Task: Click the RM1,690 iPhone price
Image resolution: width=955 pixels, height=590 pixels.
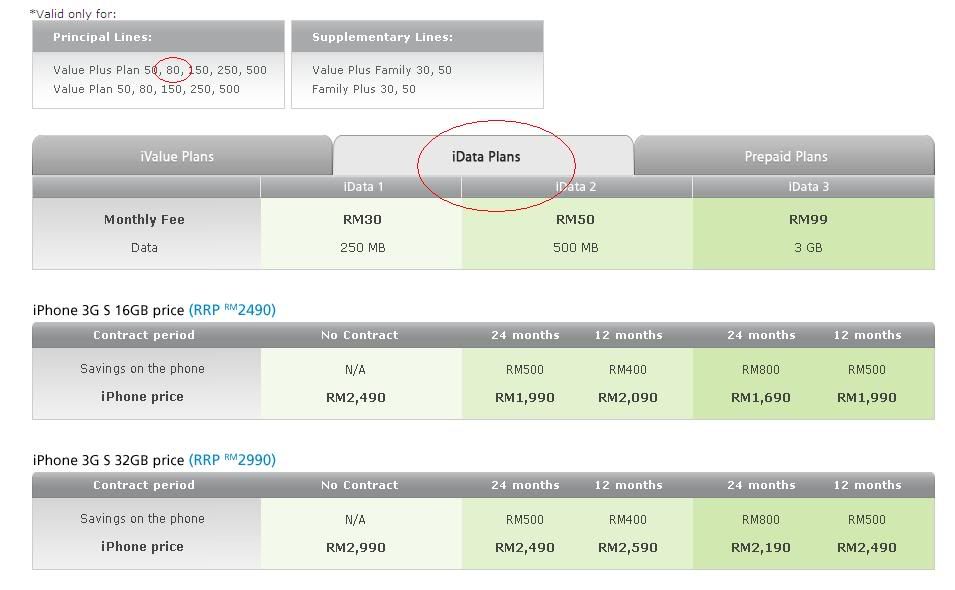Action: click(760, 397)
